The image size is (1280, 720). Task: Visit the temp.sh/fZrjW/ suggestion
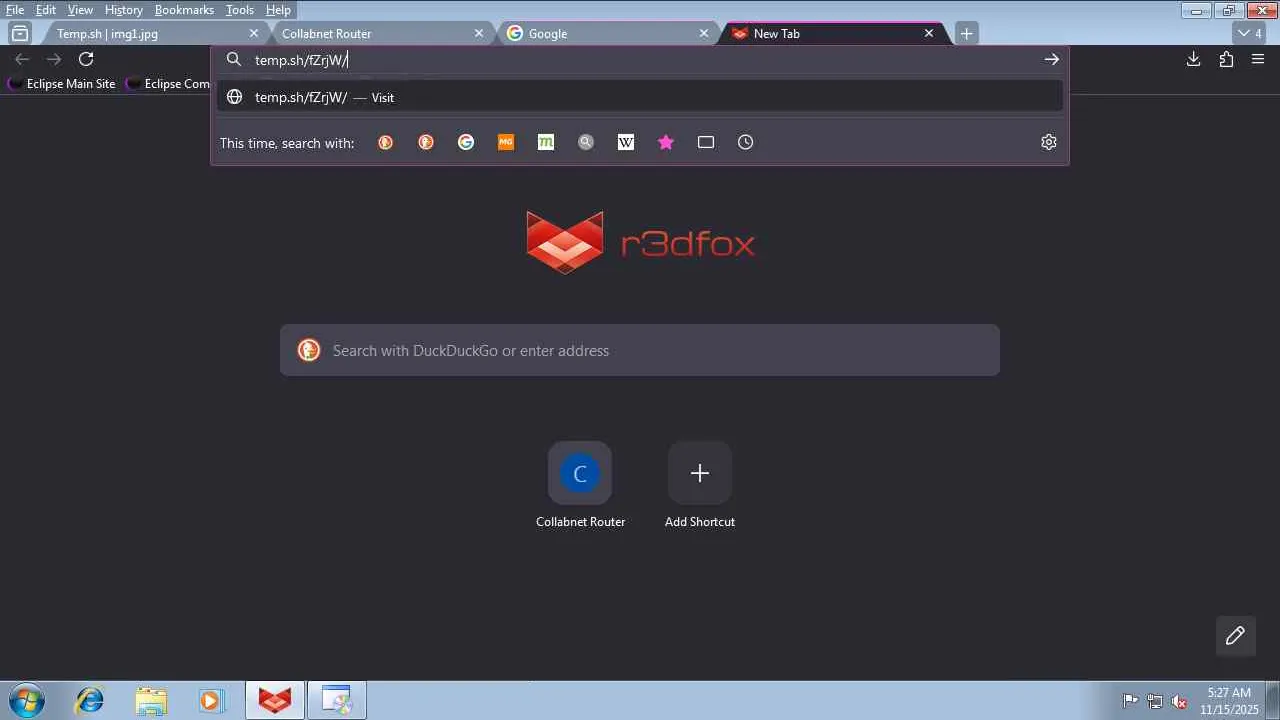[x=640, y=97]
